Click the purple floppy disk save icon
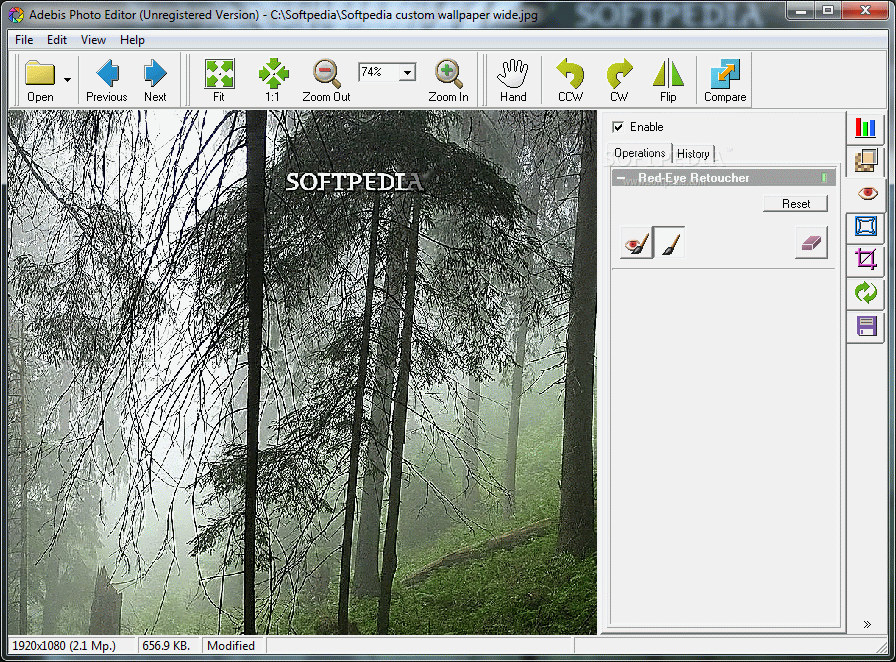896x662 pixels. (866, 326)
